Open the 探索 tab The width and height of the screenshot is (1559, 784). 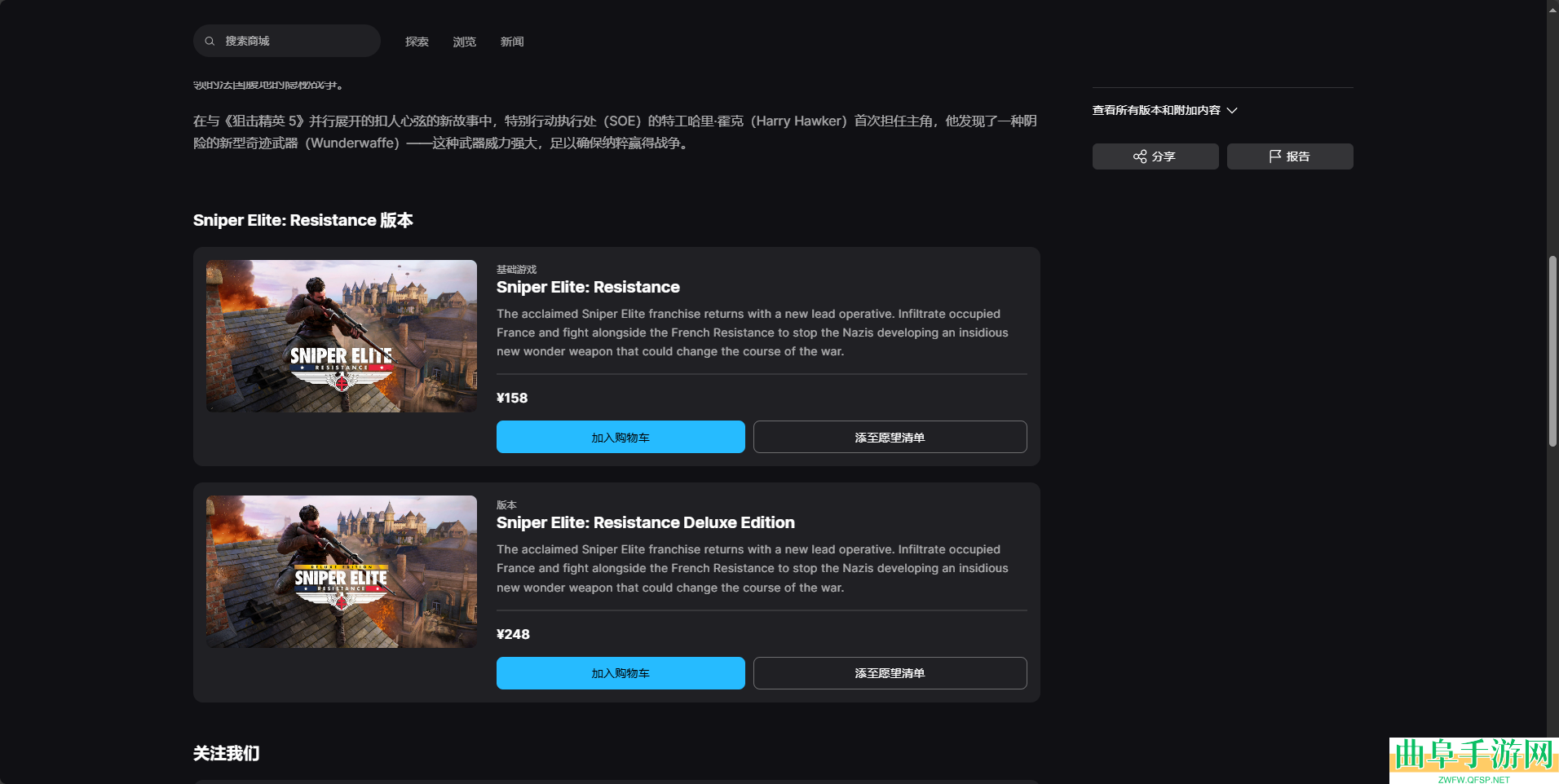click(417, 42)
